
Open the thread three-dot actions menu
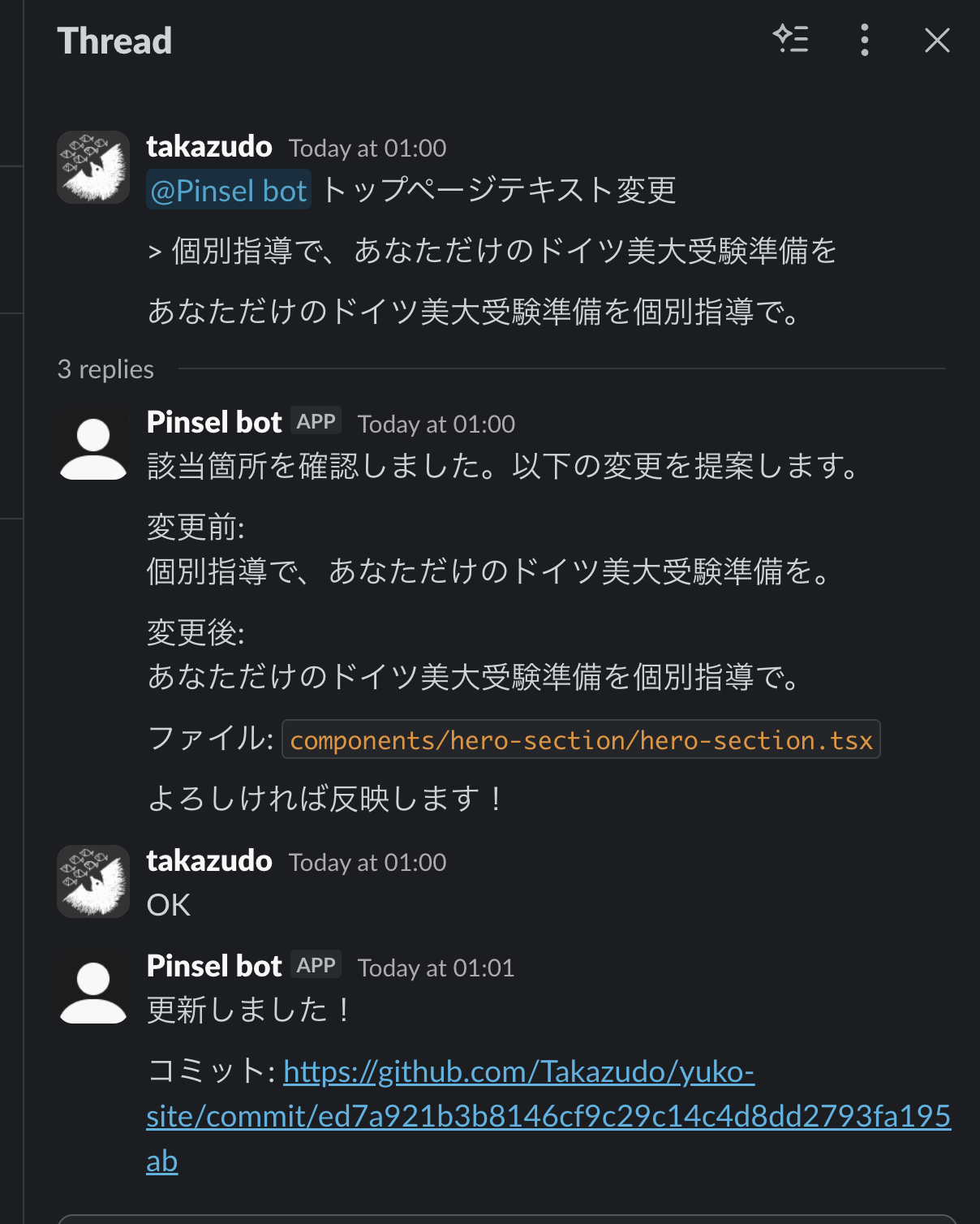pos(864,40)
